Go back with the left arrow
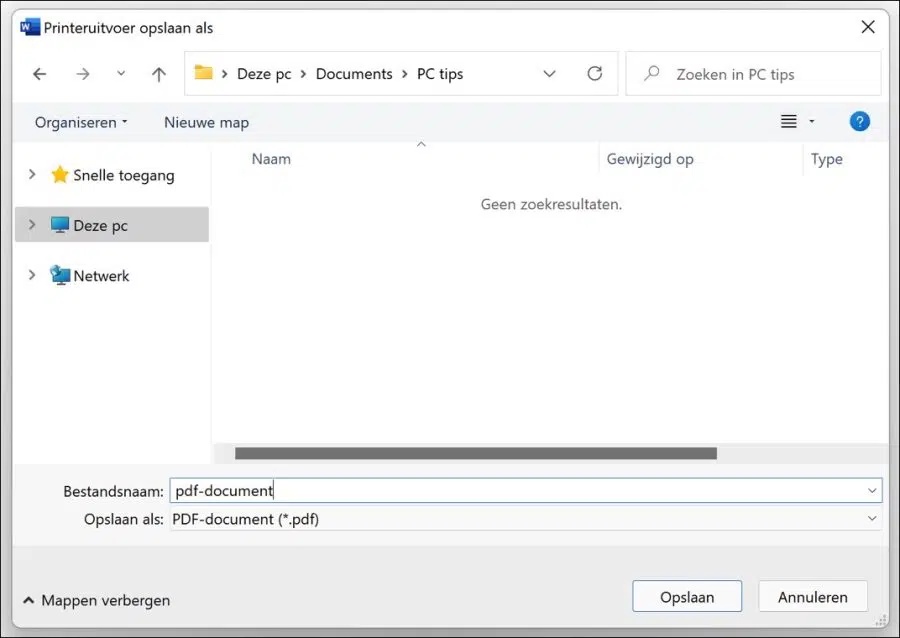The height and width of the screenshot is (638, 900). [x=40, y=74]
